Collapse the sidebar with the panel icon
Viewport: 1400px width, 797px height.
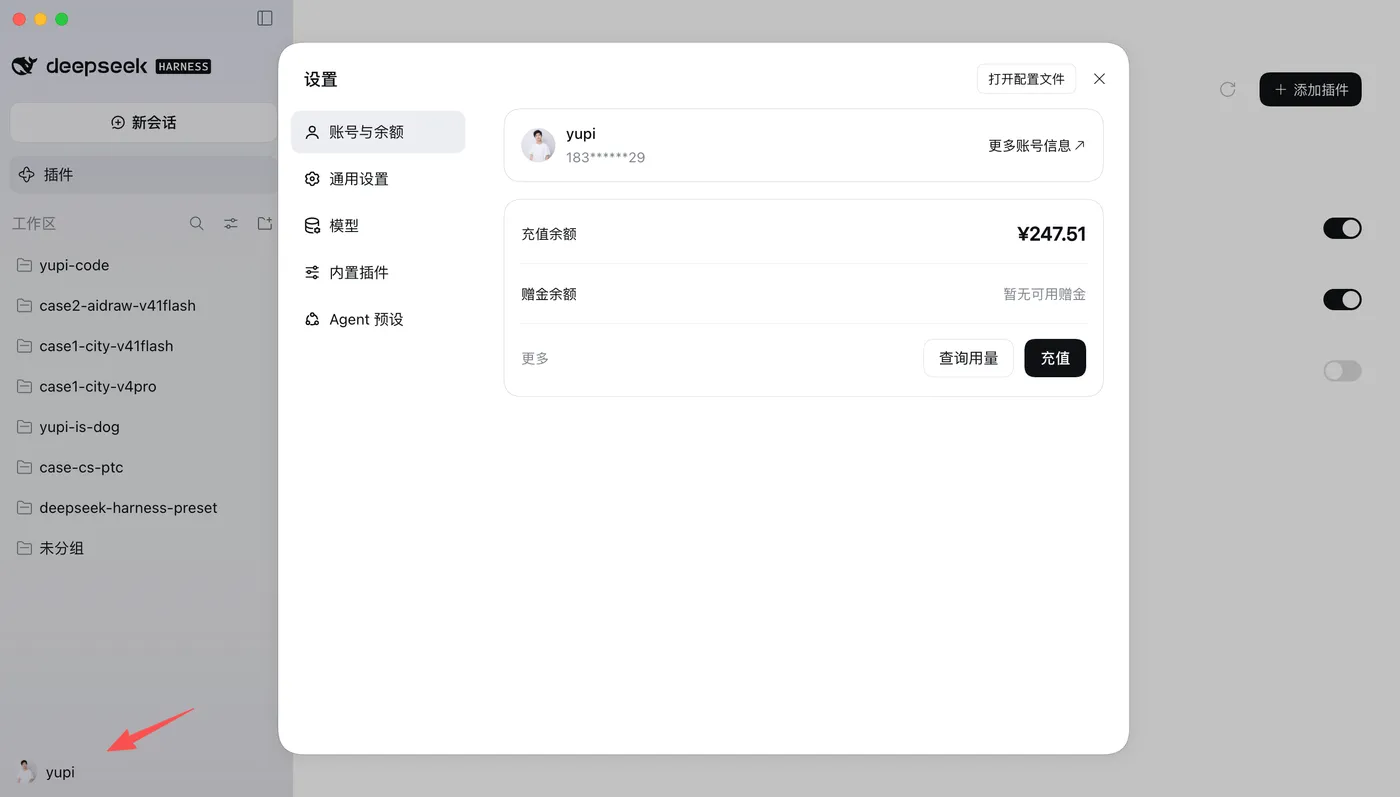[x=265, y=18]
